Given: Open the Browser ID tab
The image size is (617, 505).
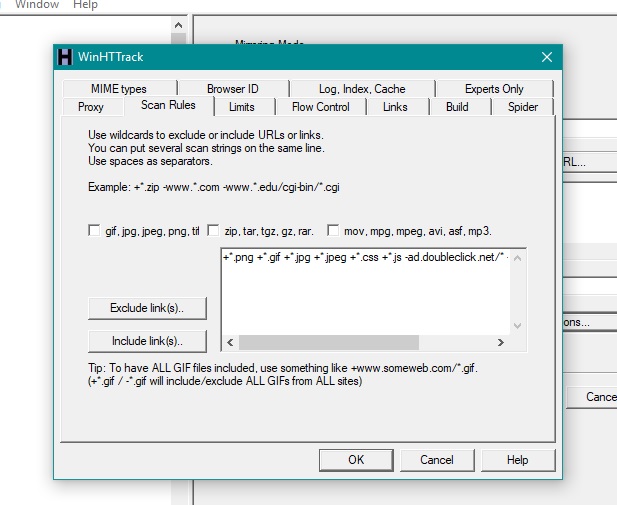Looking at the screenshot, I should point(232,89).
